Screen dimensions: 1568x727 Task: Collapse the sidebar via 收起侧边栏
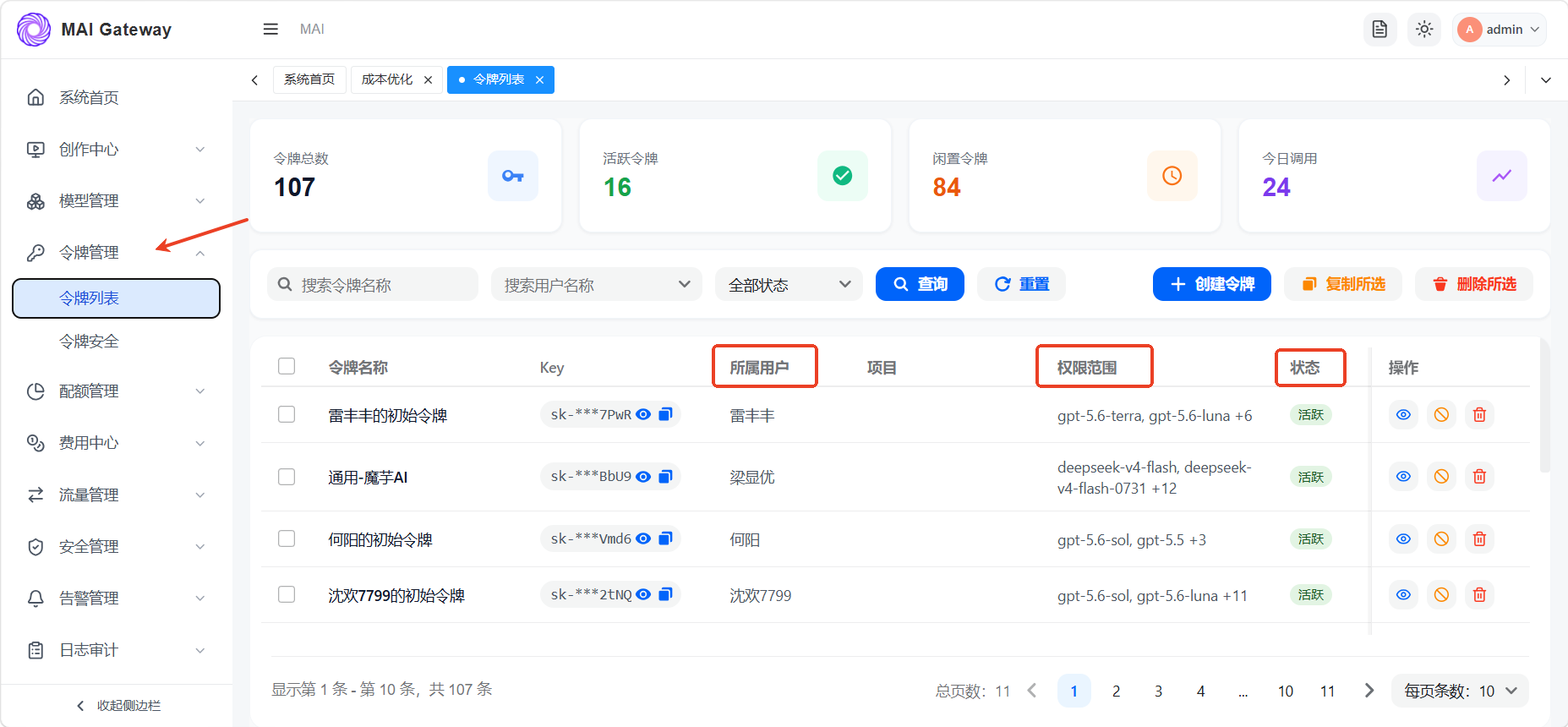(x=117, y=706)
